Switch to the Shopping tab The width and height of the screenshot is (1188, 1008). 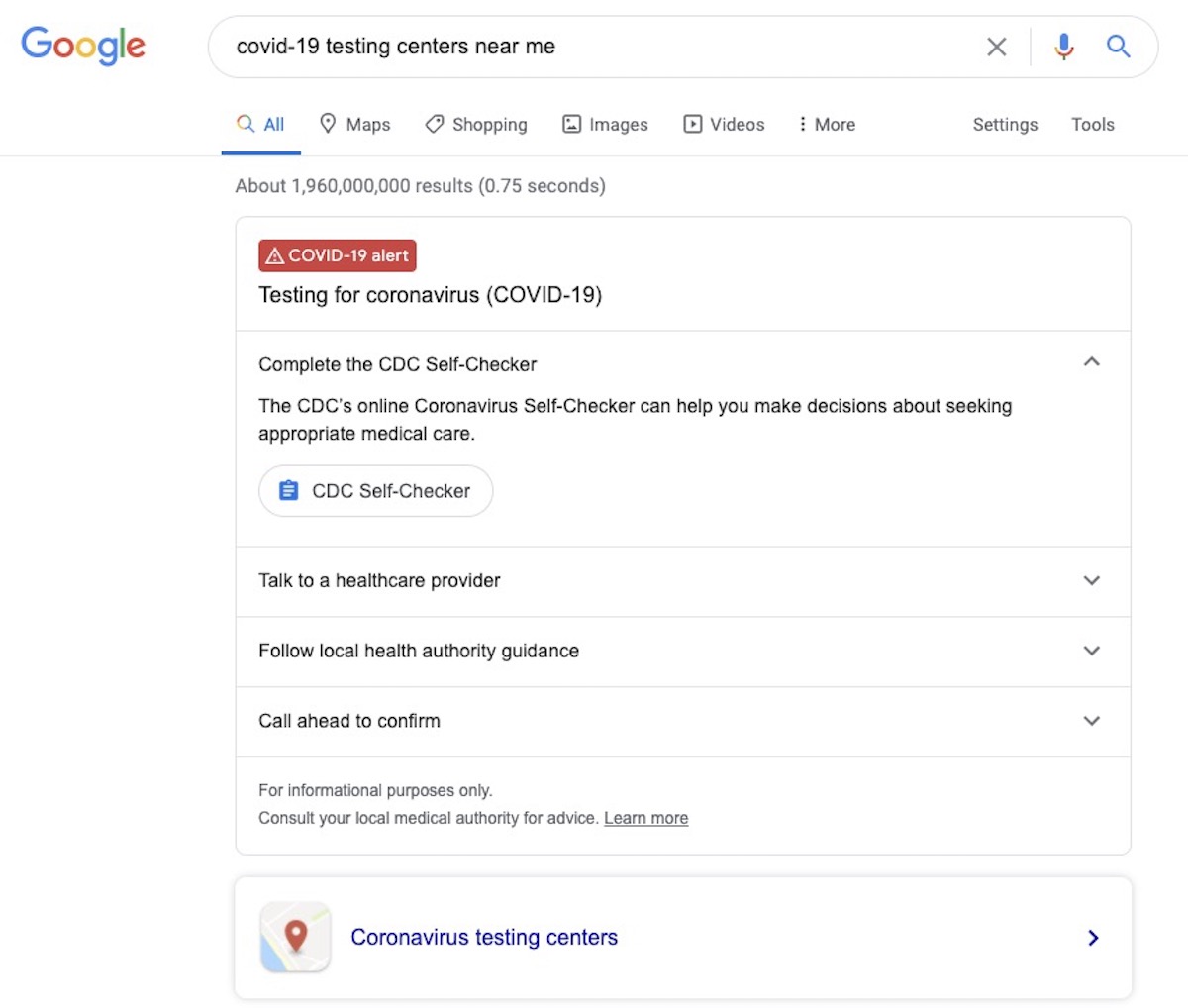pos(476,125)
